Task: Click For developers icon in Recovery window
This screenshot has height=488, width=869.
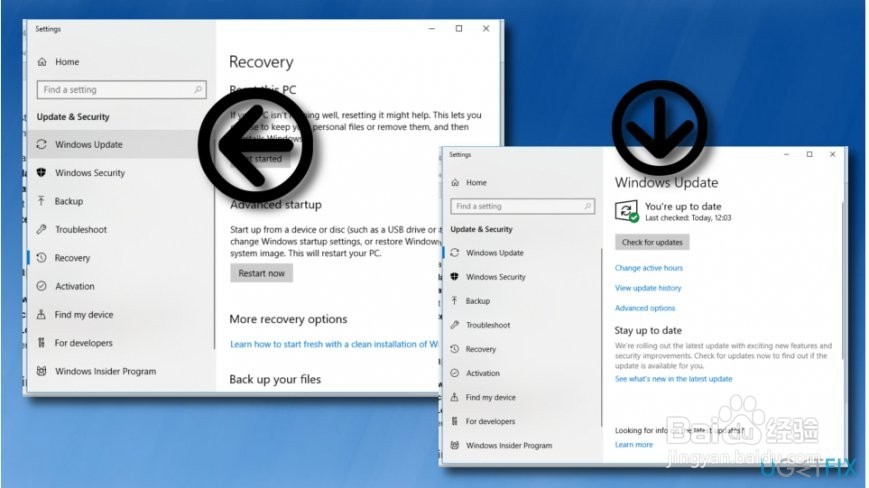Action: pyautogui.click(x=42, y=343)
